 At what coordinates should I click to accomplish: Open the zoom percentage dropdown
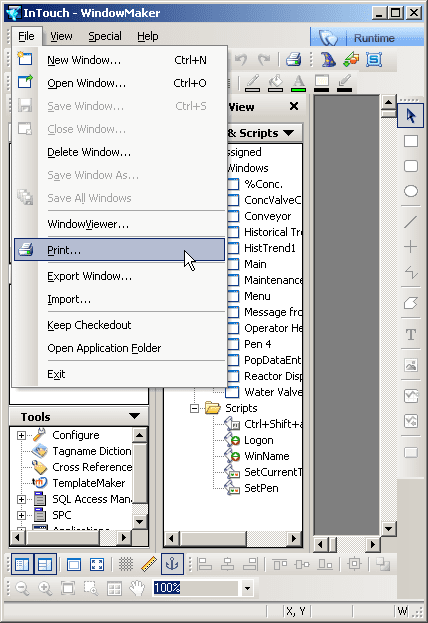(248, 588)
